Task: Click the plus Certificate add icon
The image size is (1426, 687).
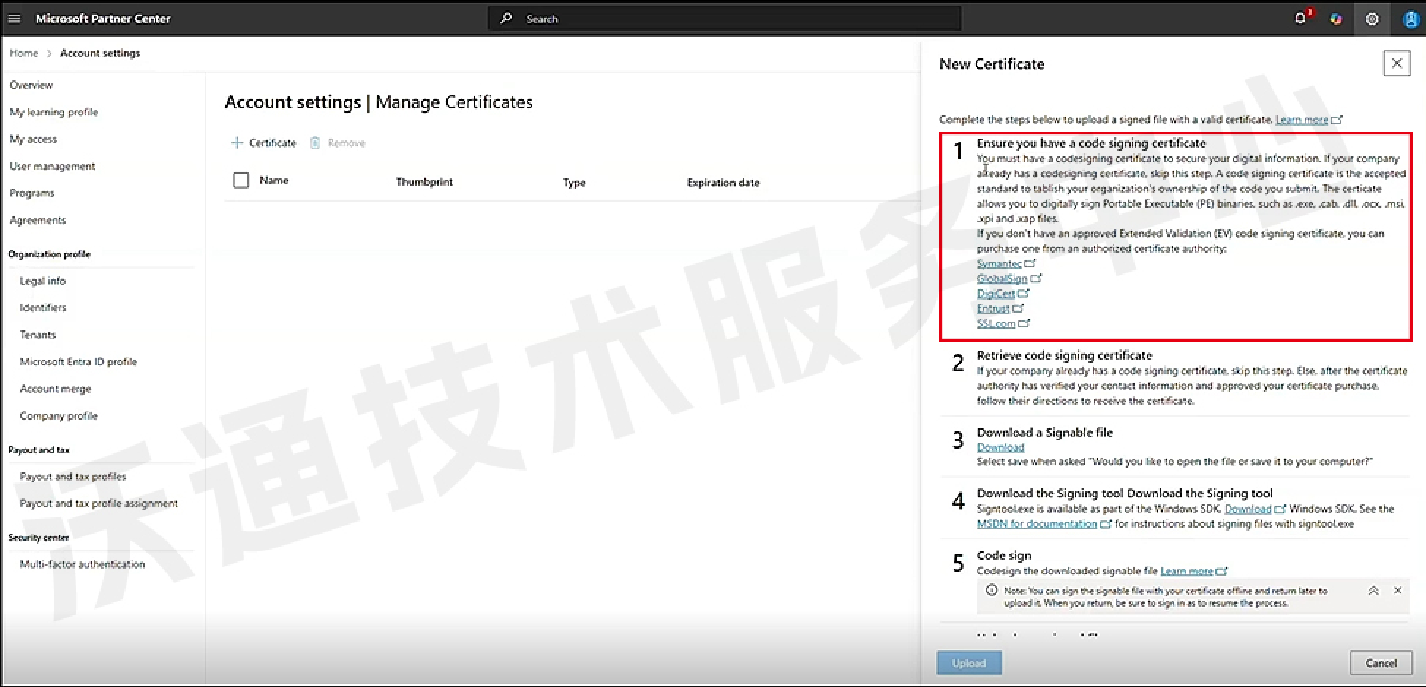Action: click(x=237, y=143)
